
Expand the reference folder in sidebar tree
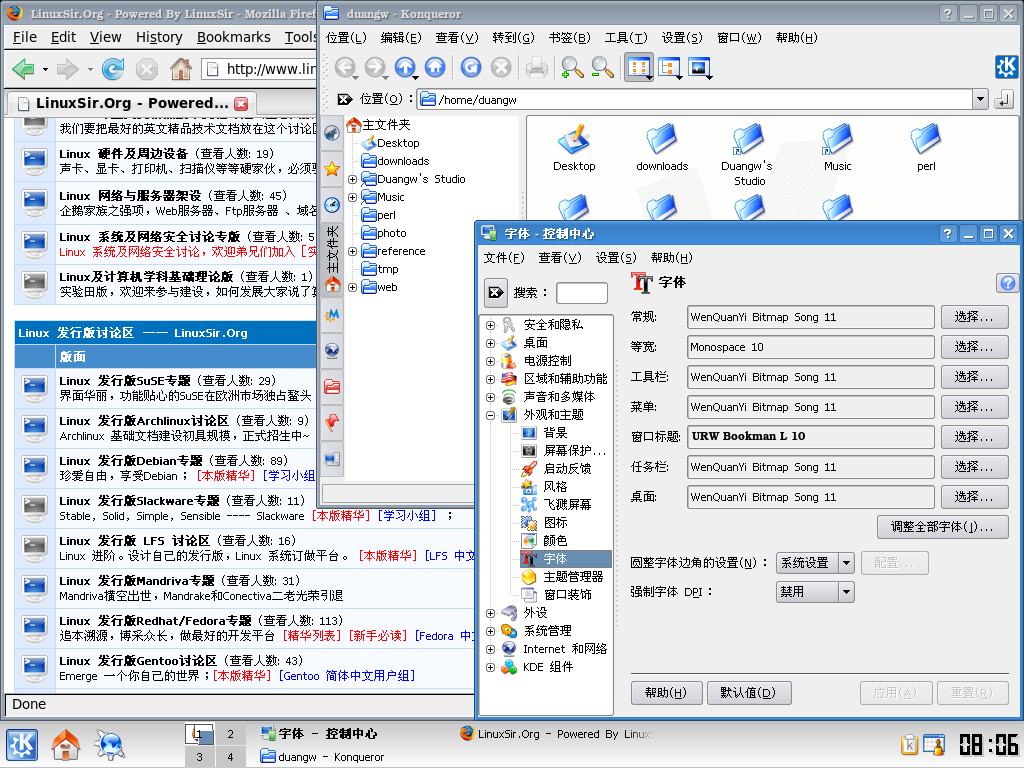[353, 251]
